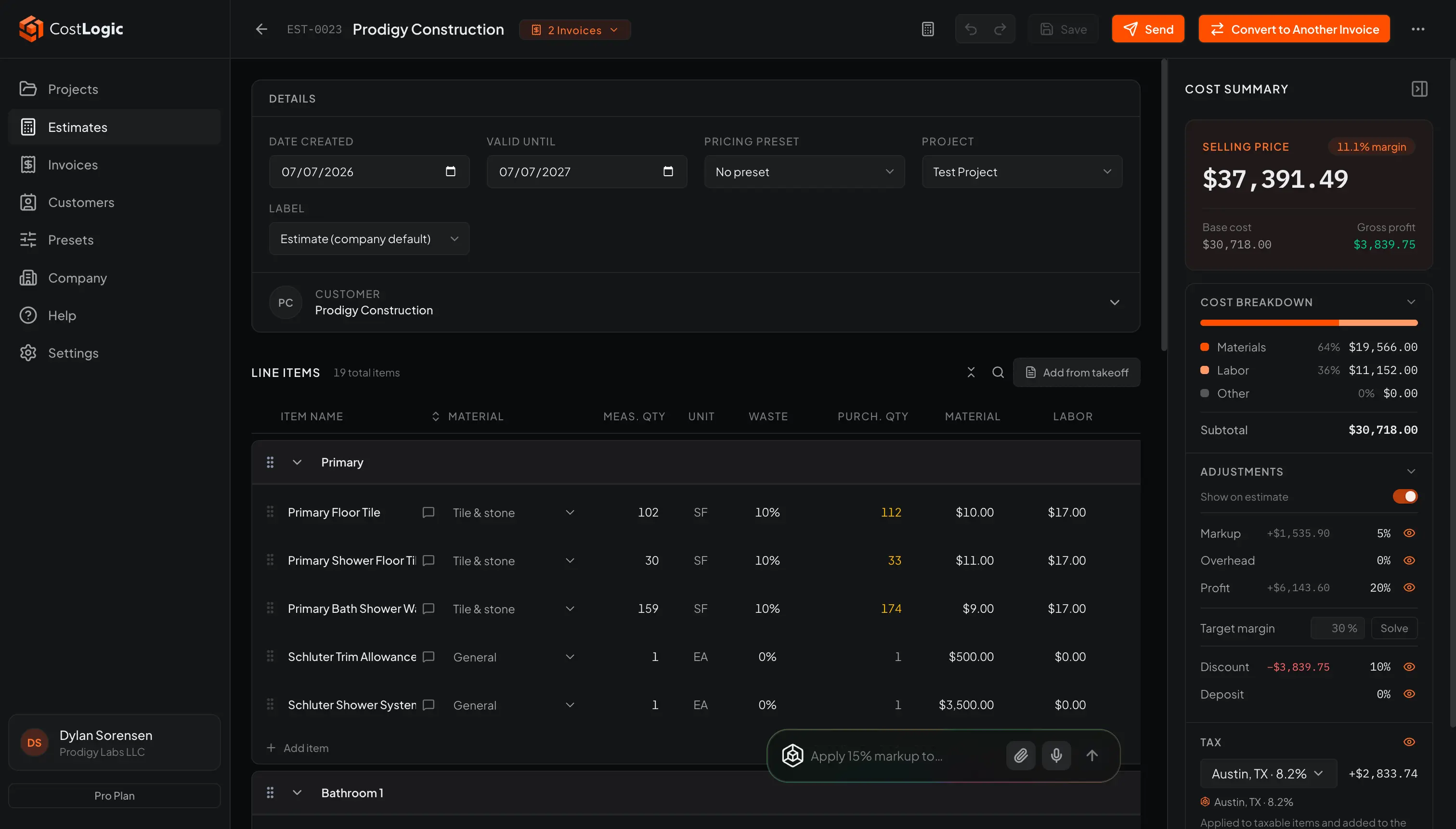The image size is (1456, 829).
Task: Open the three-dot more options menu
Action: [x=1418, y=29]
